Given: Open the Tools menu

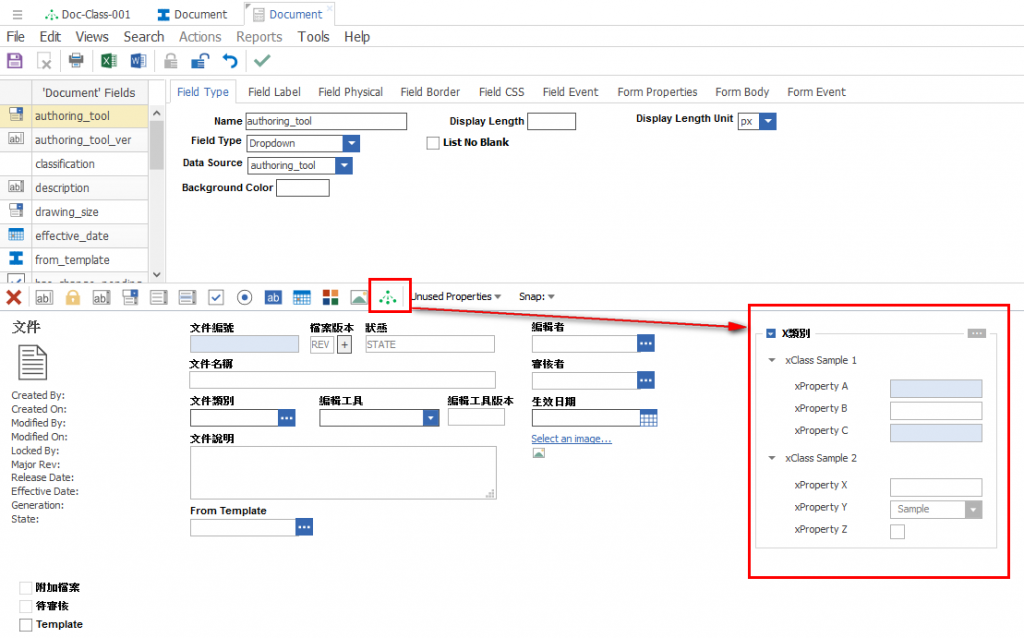Looking at the screenshot, I should 313,37.
